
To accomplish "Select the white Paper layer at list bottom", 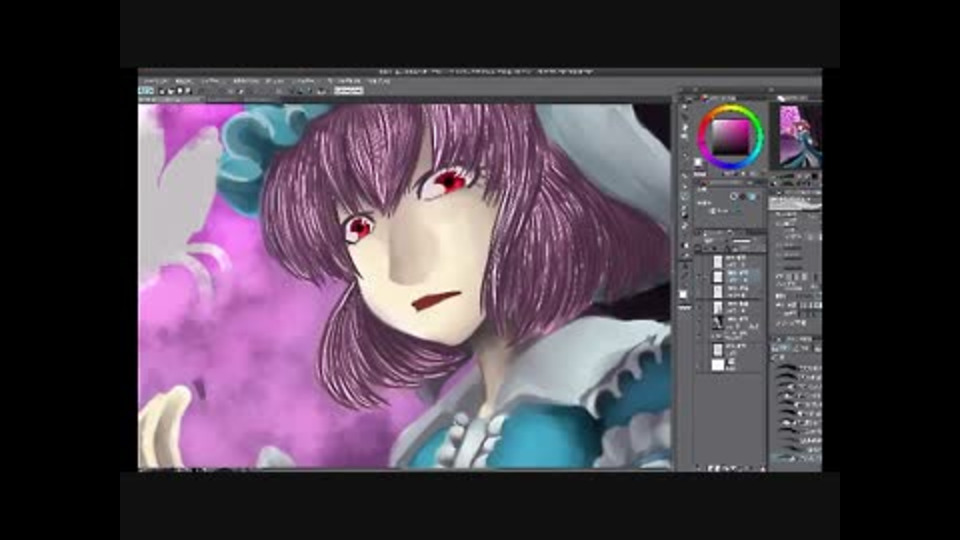I will point(732,365).
